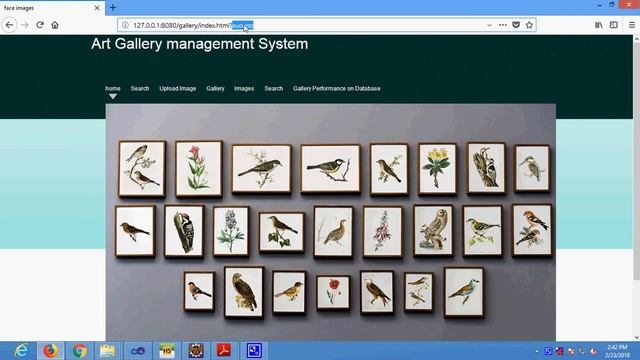Open Gallery Performance on Database link

tap(336, 88)
